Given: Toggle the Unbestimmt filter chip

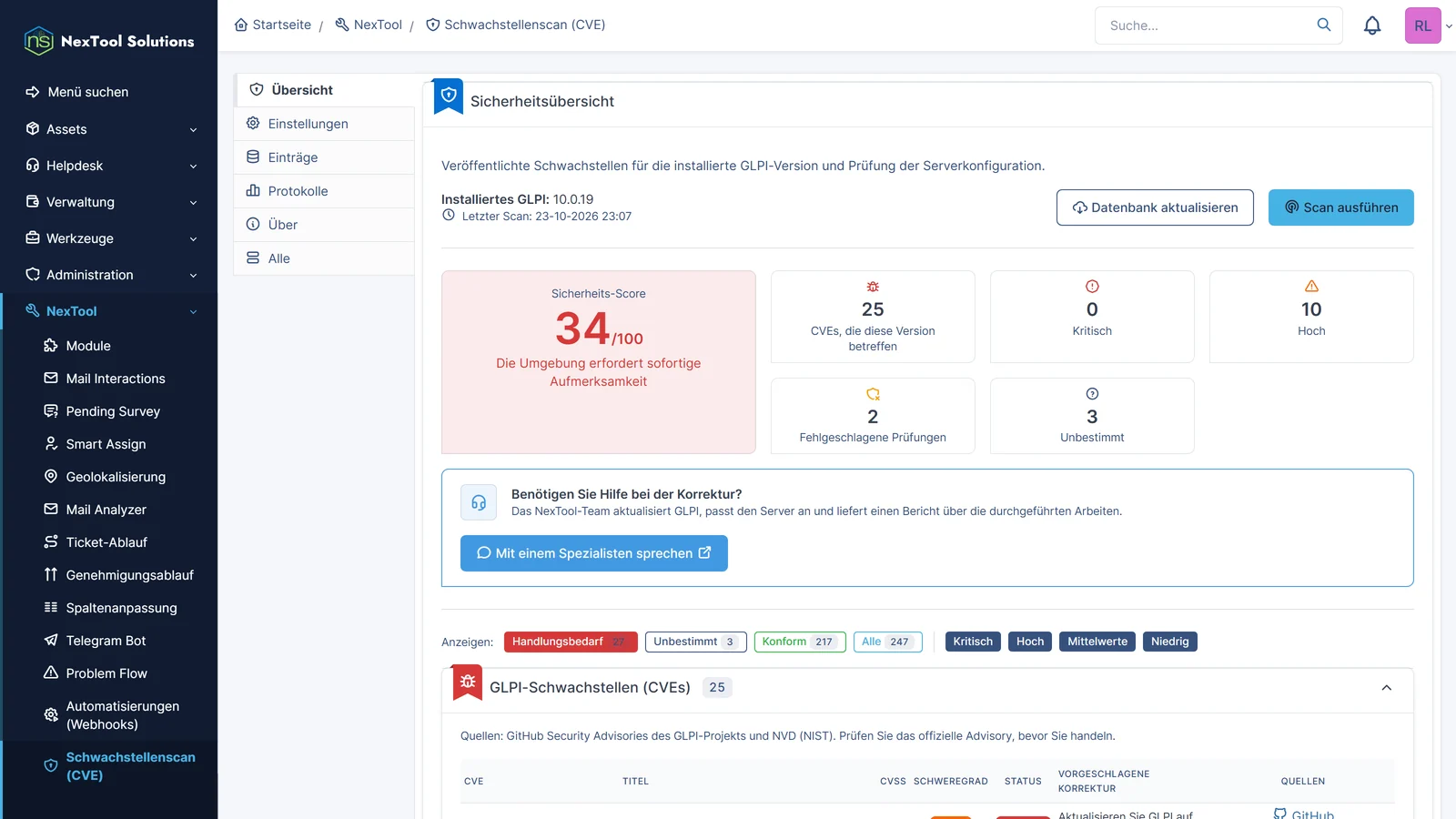Looking at the screenshot, I should [696, 642].
